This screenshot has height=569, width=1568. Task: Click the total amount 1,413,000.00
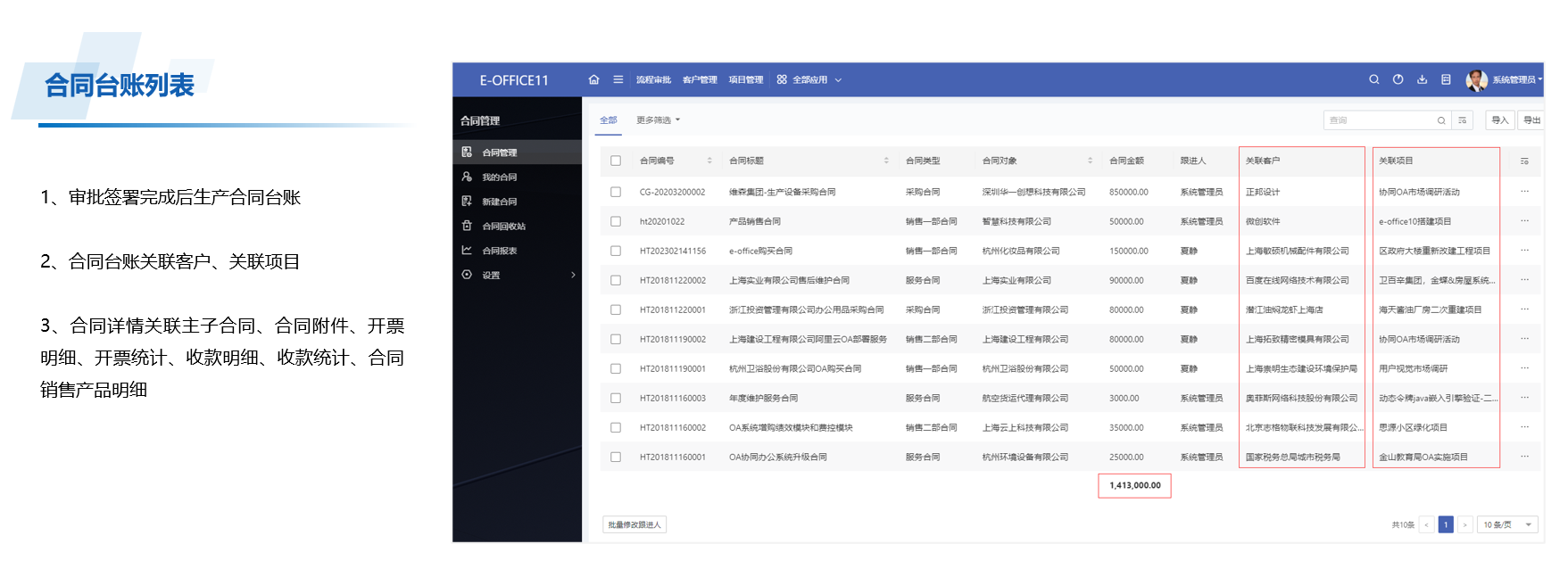click(x=1135, y=485)
